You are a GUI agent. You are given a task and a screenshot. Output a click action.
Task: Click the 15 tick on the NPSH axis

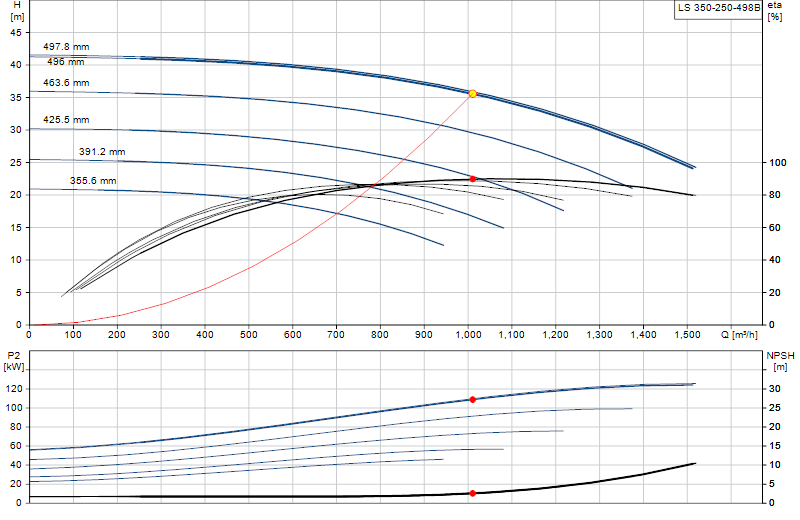(774, 446)
